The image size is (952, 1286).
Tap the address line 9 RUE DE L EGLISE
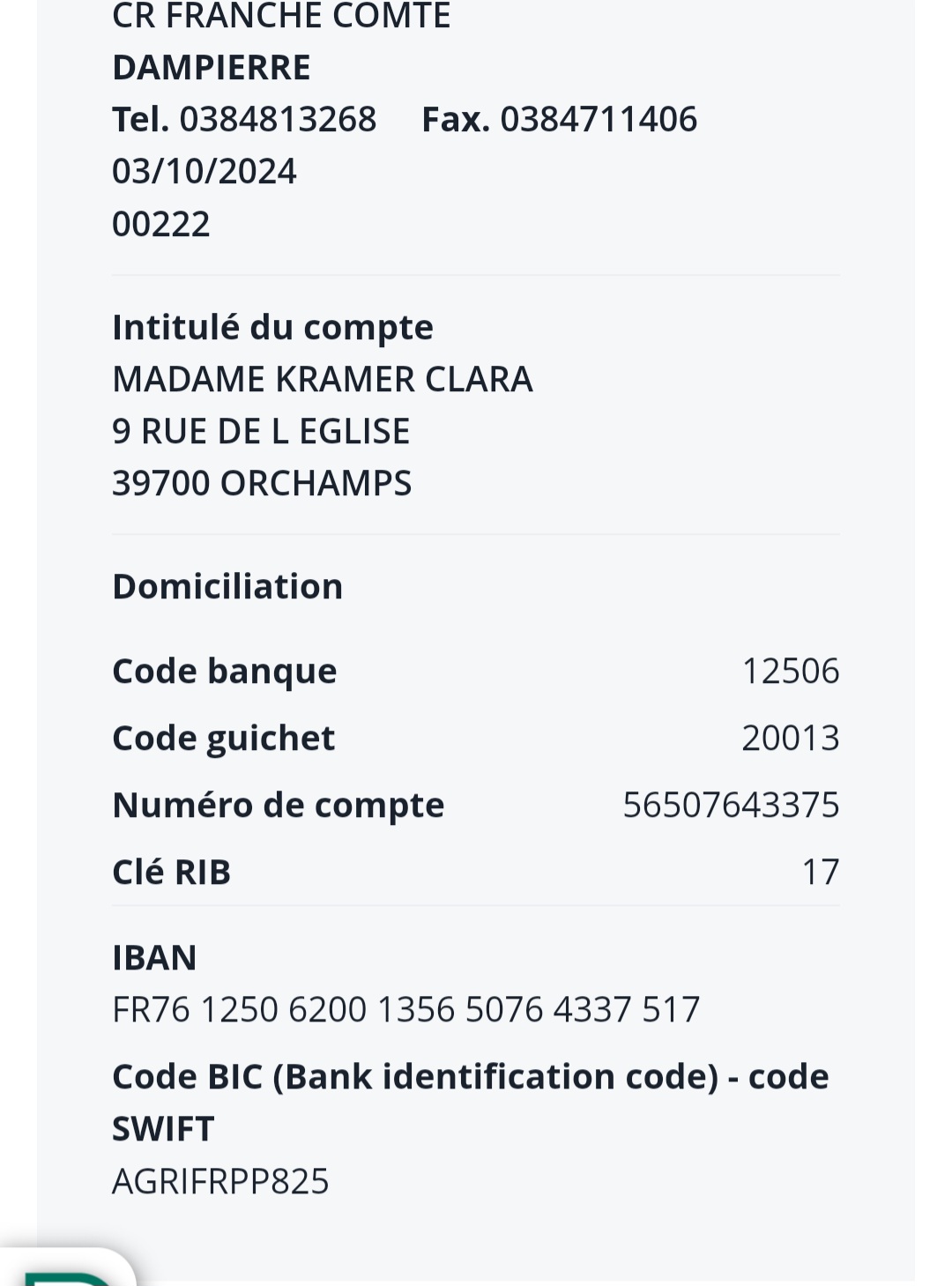(261, 431)
